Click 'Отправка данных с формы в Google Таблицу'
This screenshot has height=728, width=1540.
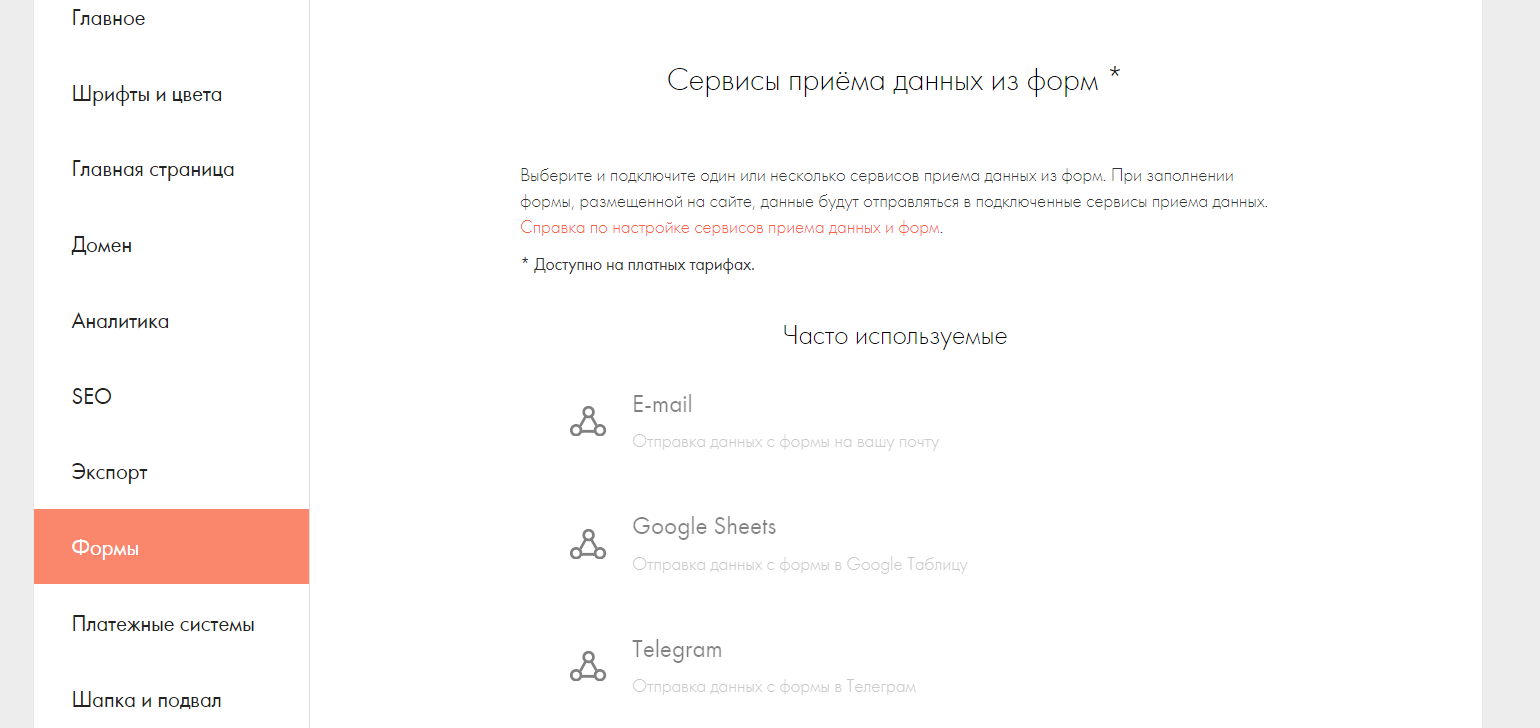pyautogui.click(x=800, y=564)
